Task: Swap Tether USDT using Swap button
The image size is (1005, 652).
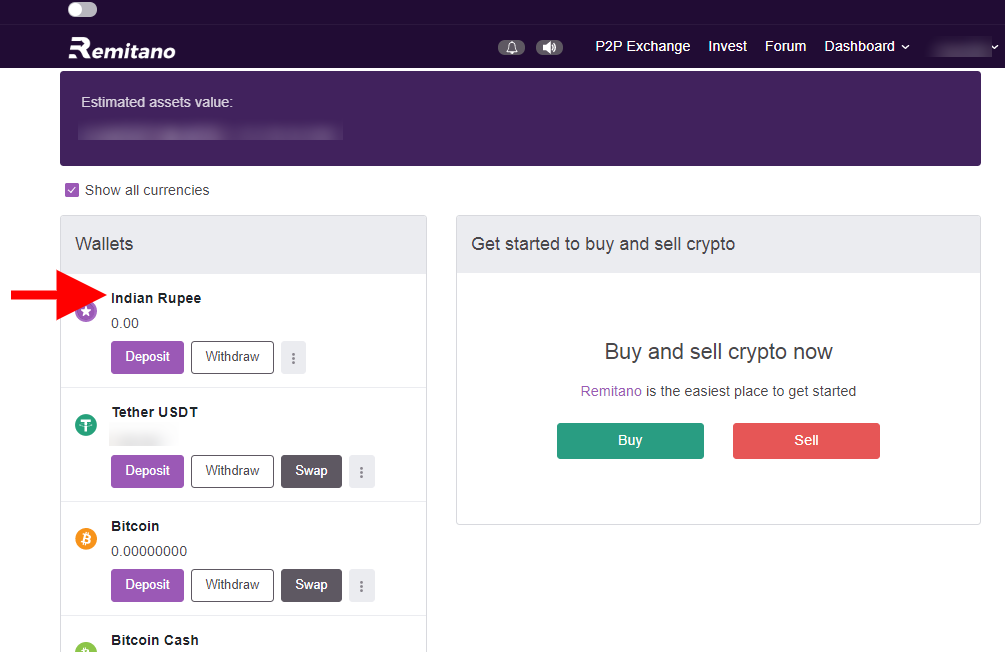Action: (x=311, y=471)
